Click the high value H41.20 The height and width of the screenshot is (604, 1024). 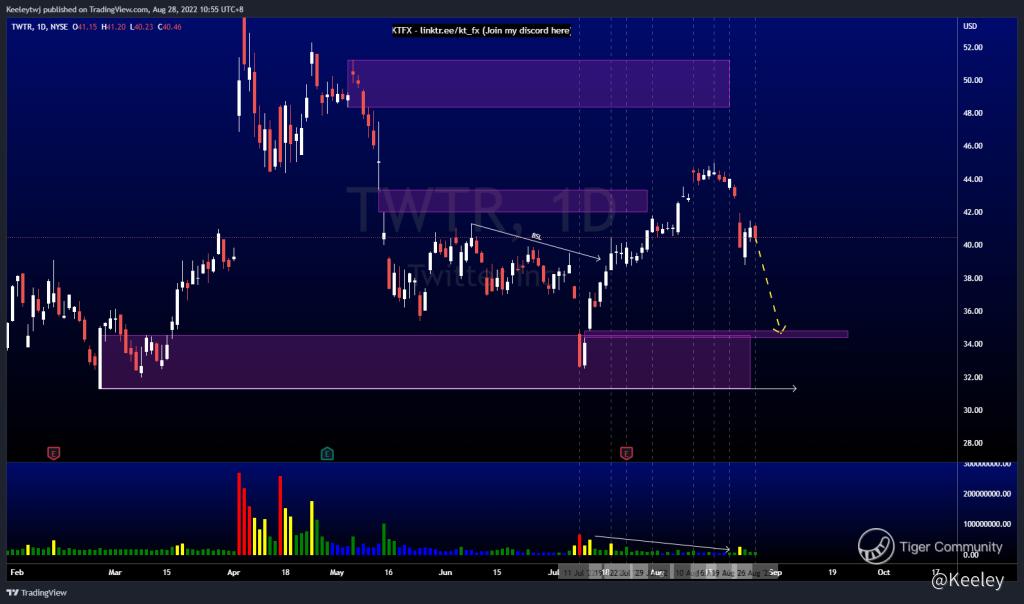[113, 27]
